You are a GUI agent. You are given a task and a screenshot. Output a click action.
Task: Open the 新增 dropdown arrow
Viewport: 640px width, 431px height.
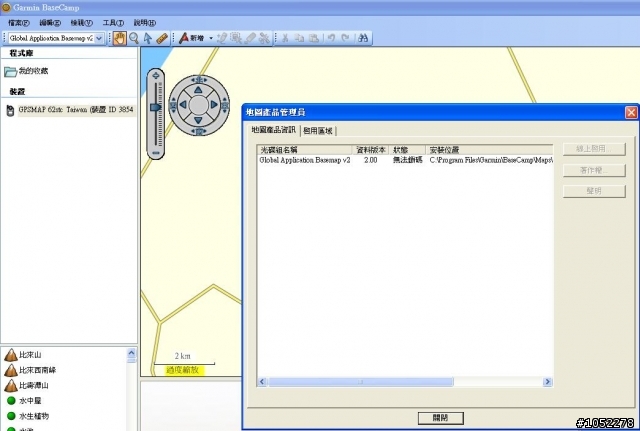(x=211, y=38)
